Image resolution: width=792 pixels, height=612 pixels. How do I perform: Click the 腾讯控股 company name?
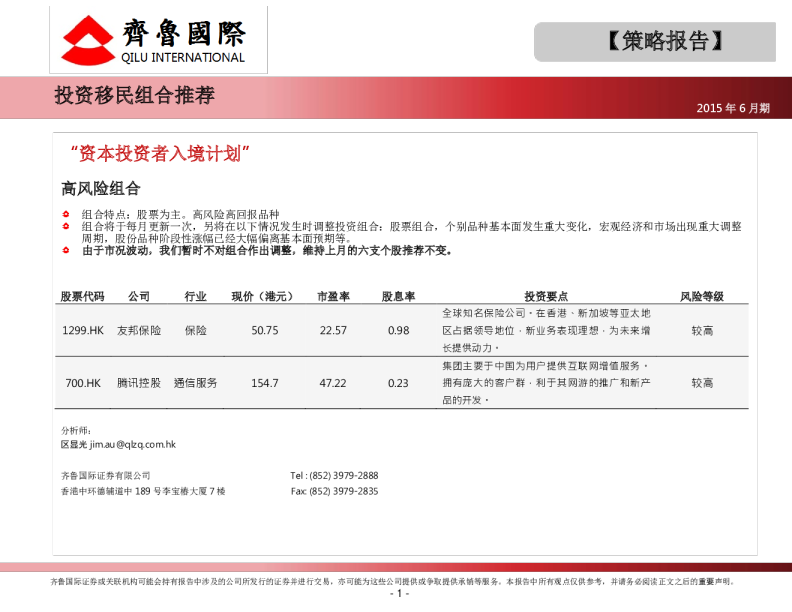pos(139,383)
